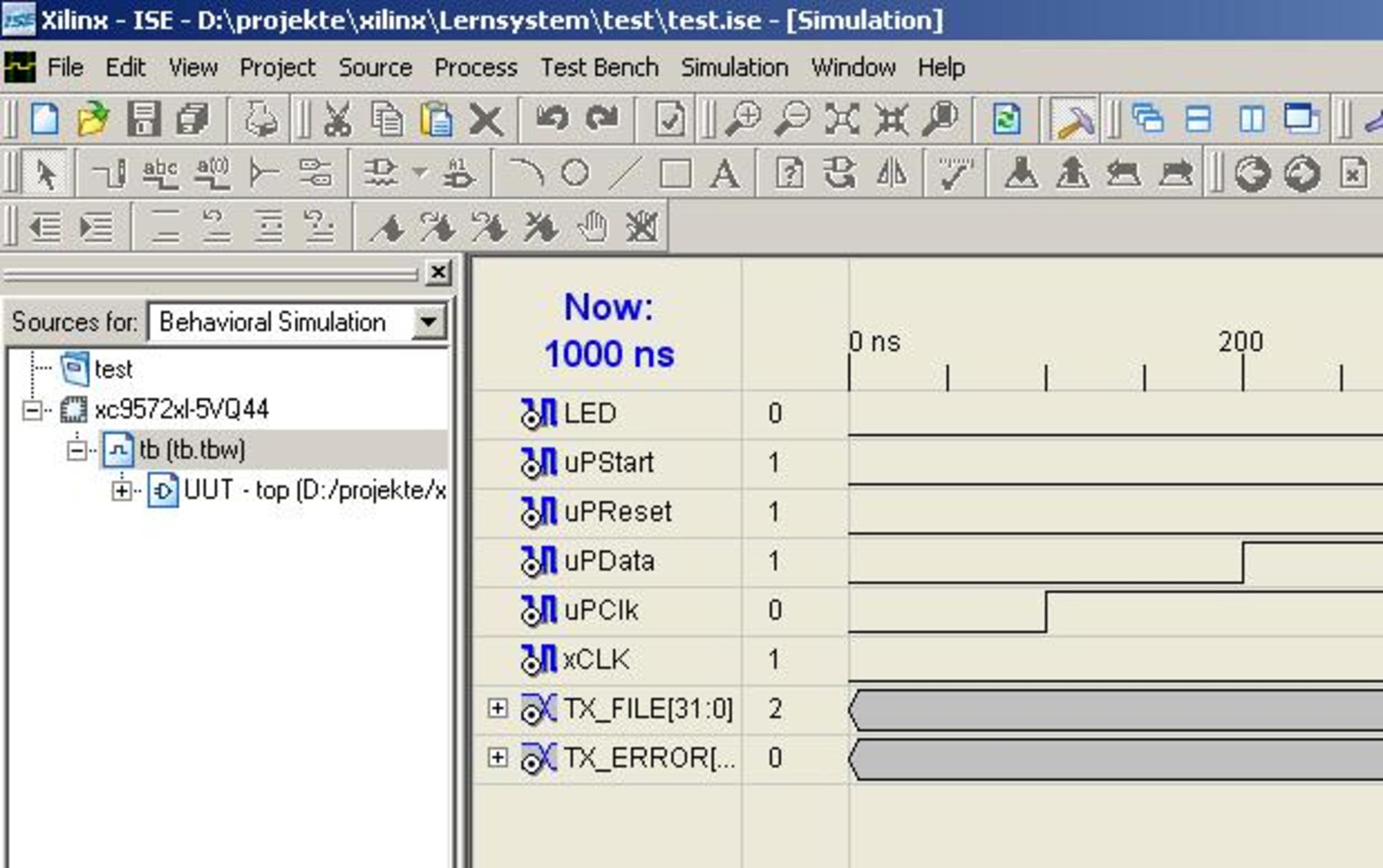Click the hand pan tool icon
The width and height of the screenshot is (1383, 868).
click(592, 226)
